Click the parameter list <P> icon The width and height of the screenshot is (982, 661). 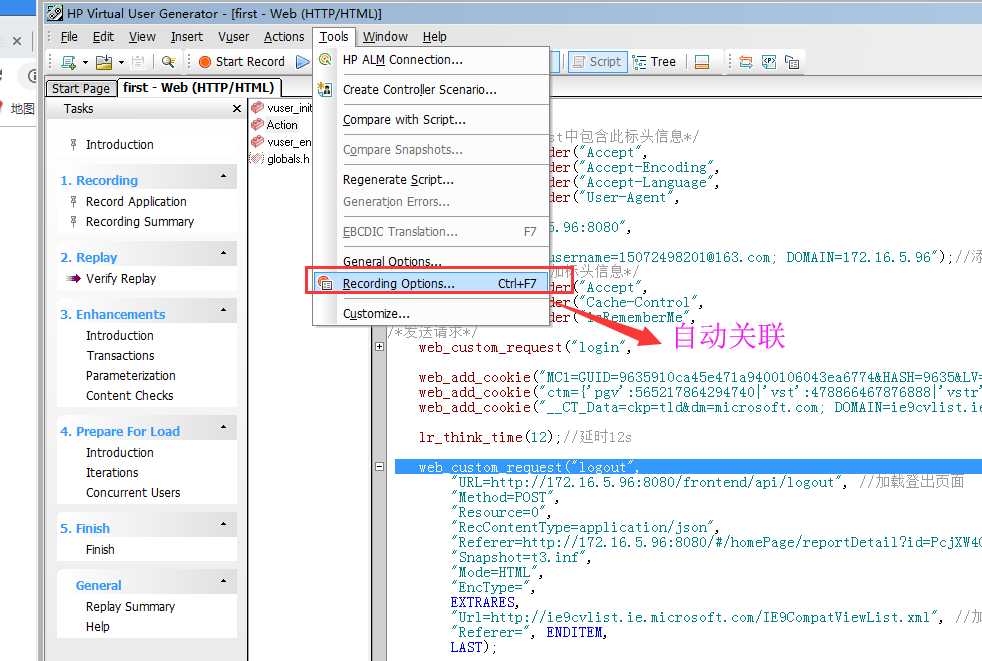pyautogui.click(x=769, y=61)
